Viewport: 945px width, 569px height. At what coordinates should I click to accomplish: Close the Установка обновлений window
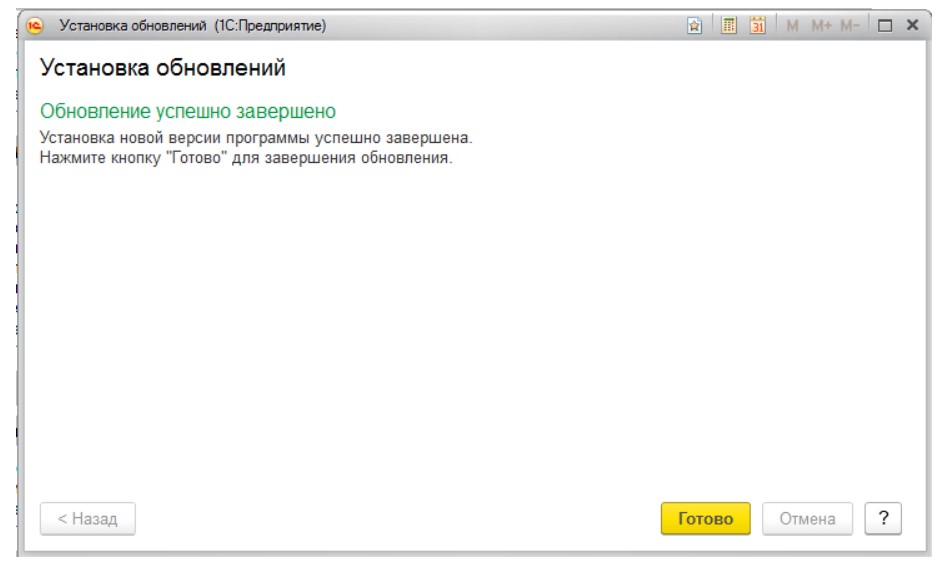coord(912,25)
